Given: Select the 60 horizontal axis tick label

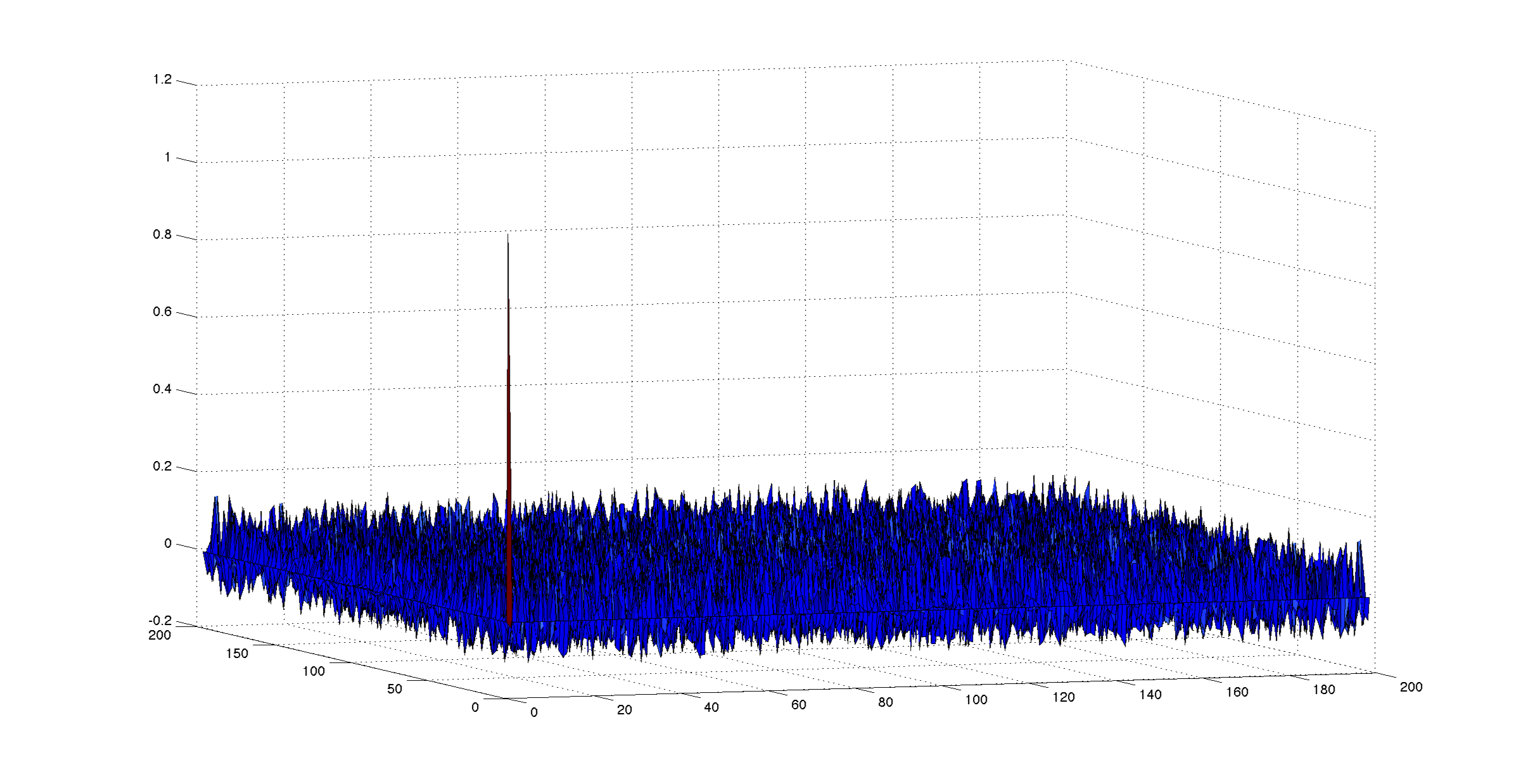Looking at the screenshot, I should tap(799, 705).
